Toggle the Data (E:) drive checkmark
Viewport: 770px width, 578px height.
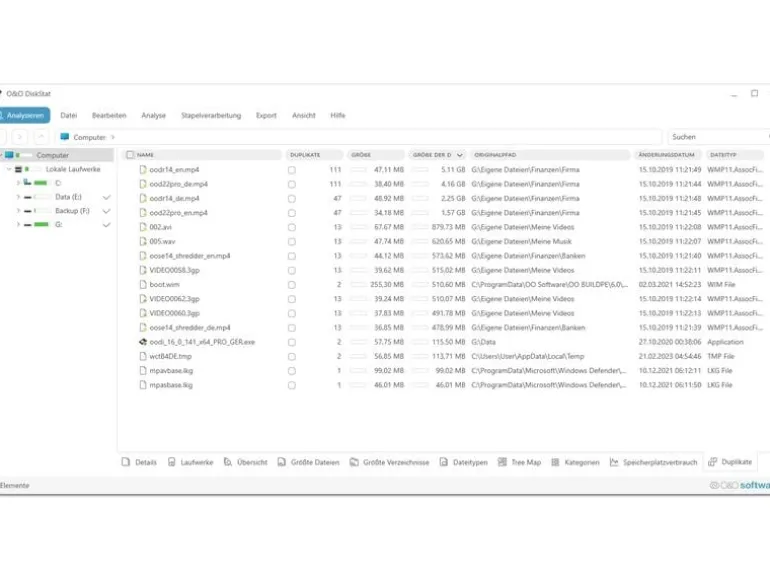tap(106, 197)
